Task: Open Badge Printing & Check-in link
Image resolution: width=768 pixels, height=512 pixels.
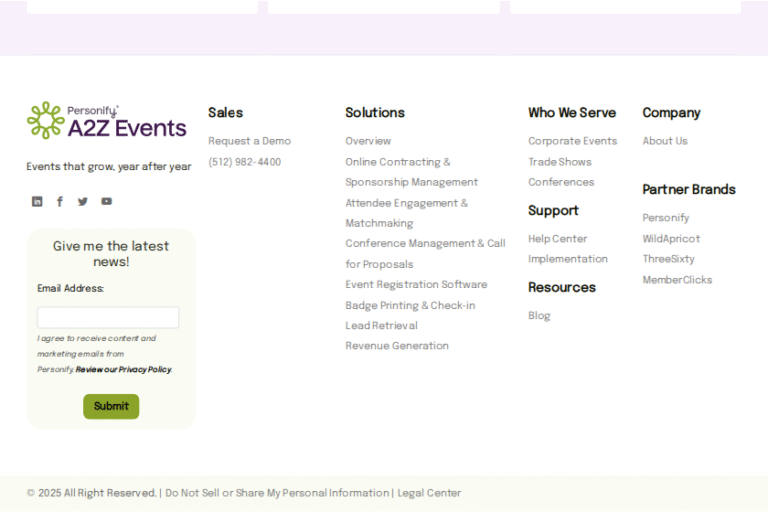Action: point(410,306)
